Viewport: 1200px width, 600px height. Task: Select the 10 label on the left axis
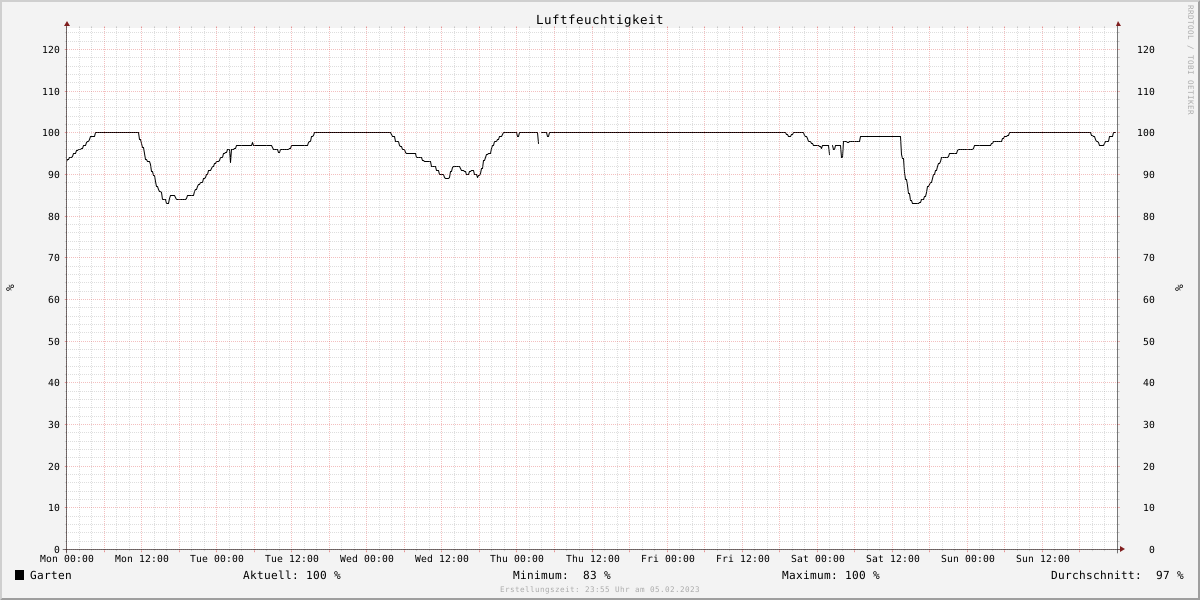pyautogui.click(x=53, y=508)
